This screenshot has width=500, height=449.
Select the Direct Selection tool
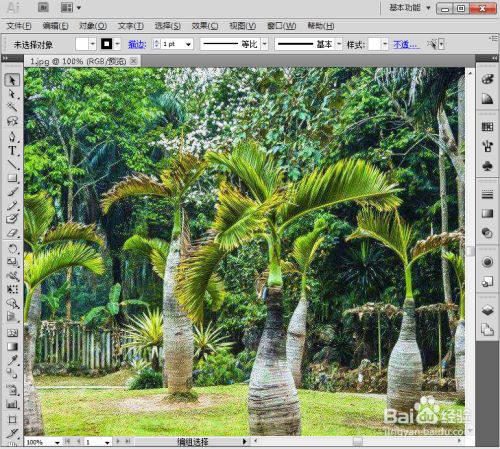tap(12, 94)
